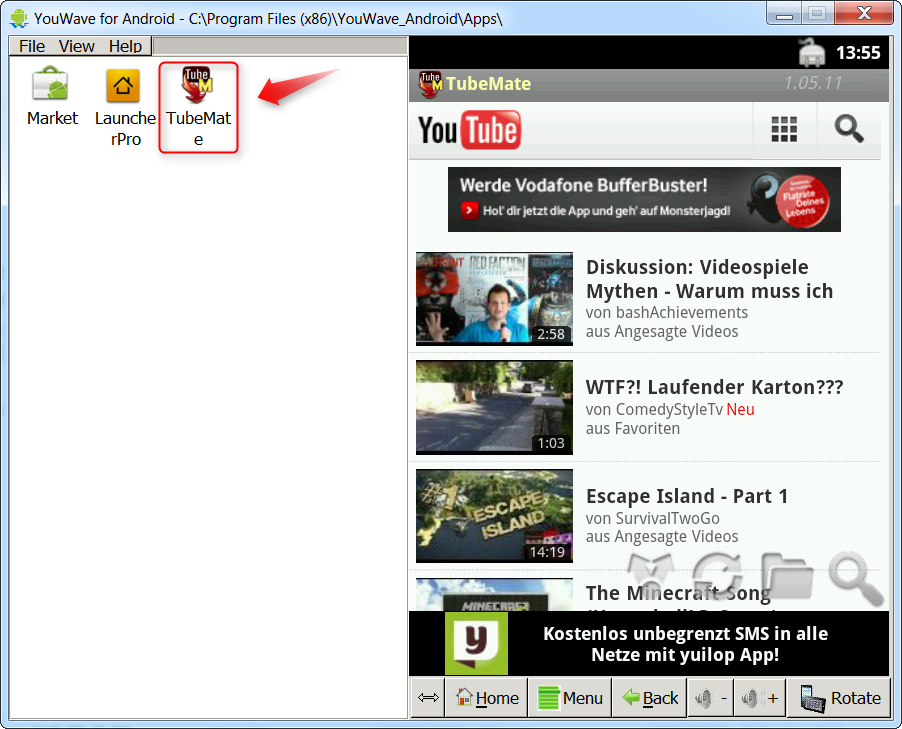Open the View menu
The width and height of the screenshot is (902, 729).
pyautogui.click(x=76, y=46)
